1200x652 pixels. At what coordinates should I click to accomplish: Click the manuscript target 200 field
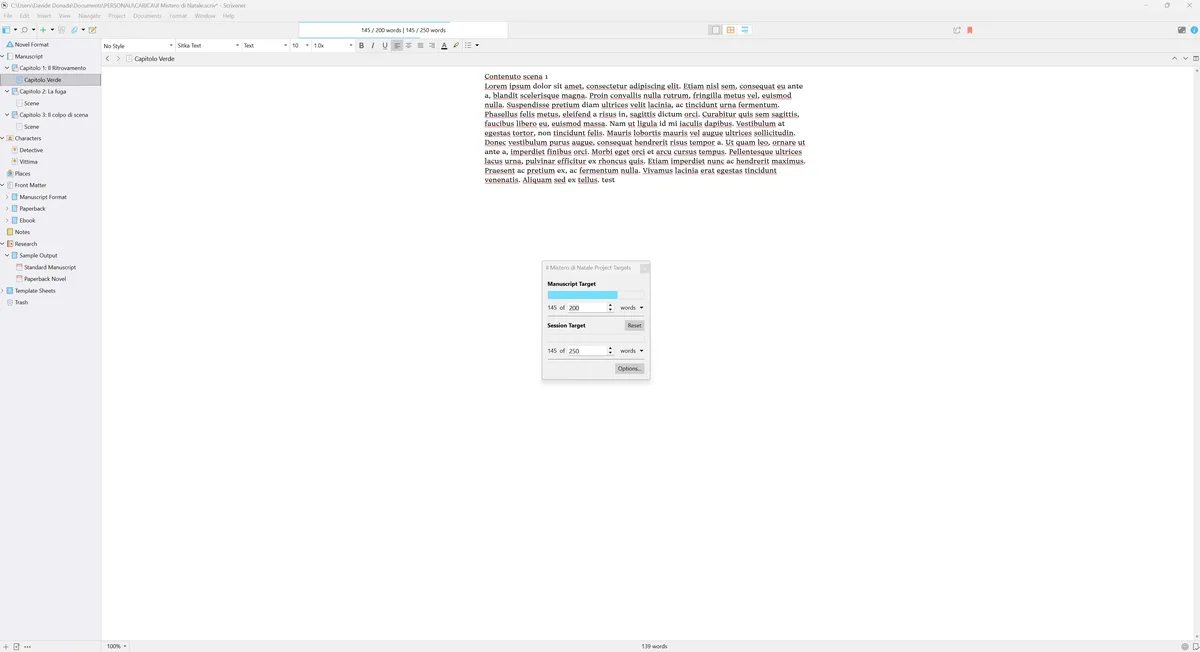589,308
